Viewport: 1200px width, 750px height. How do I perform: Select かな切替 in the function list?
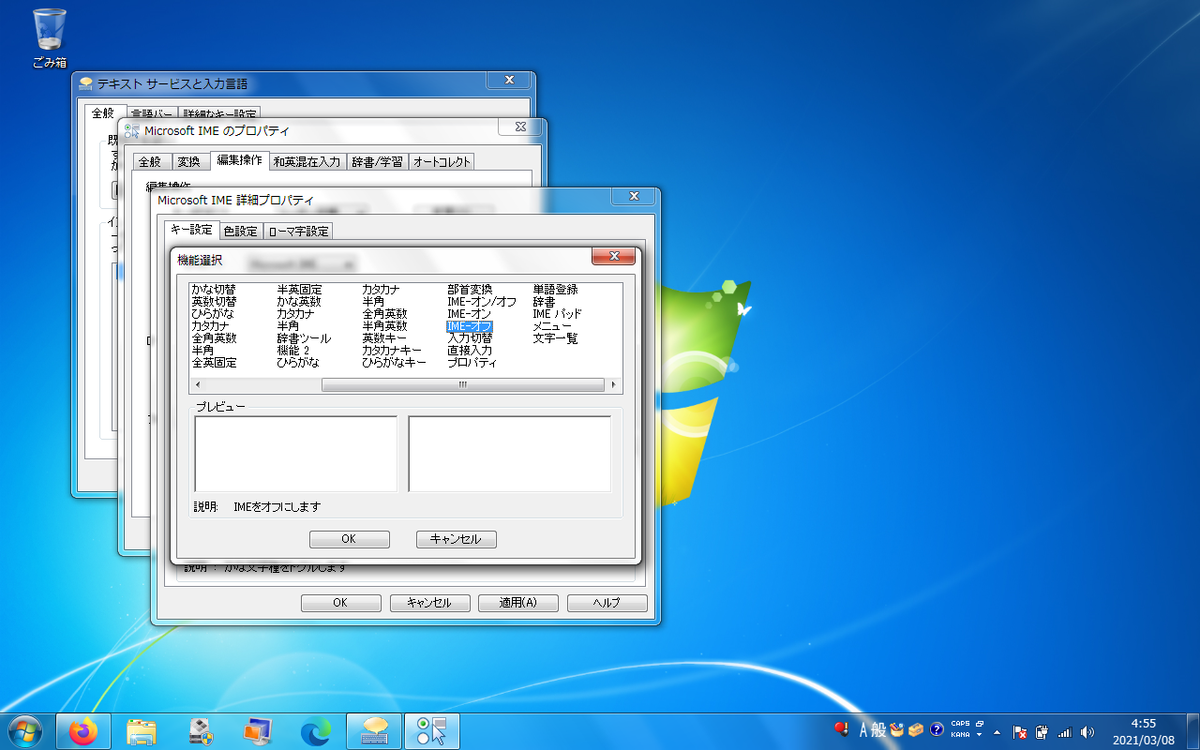[x=213, y=290]
